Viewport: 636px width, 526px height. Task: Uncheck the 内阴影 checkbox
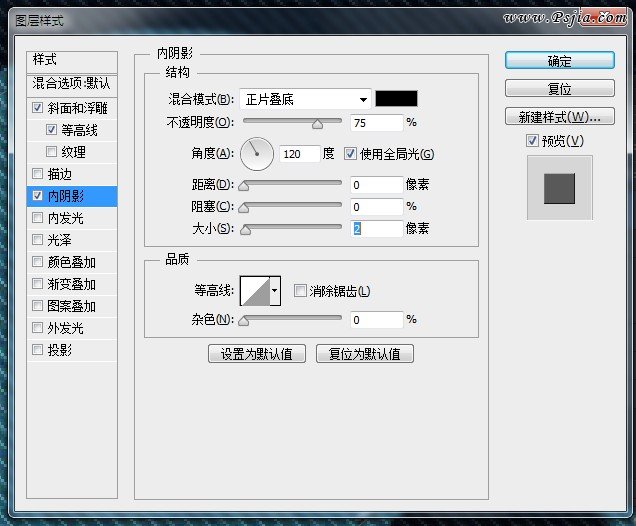pyautogui.click(x=37, y=196)
